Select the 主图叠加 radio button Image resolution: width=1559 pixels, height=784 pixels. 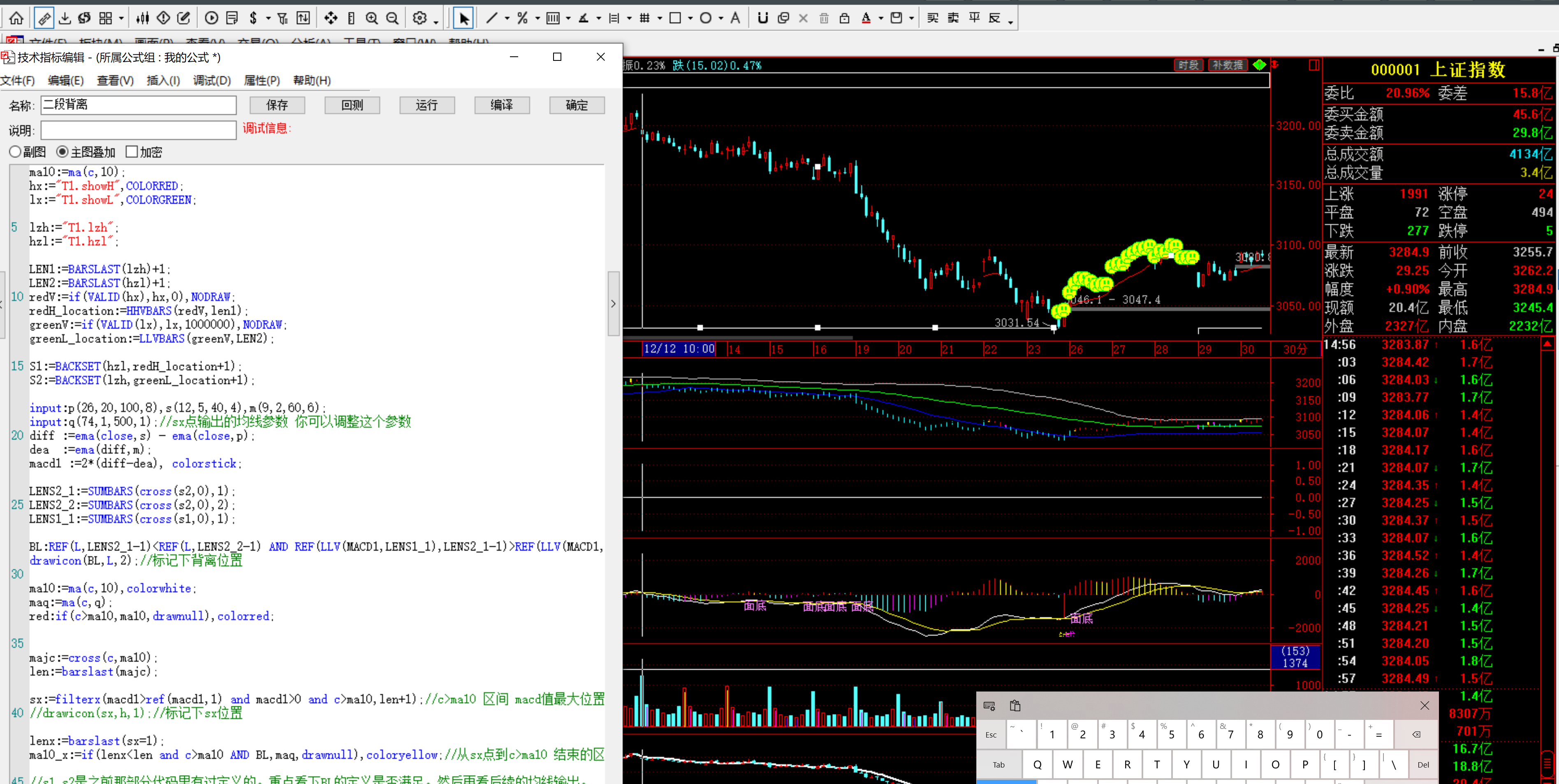[x=63, y=152]
